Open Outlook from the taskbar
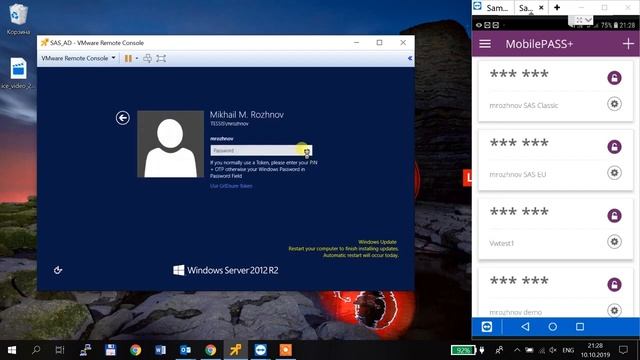 coord(185,350)
